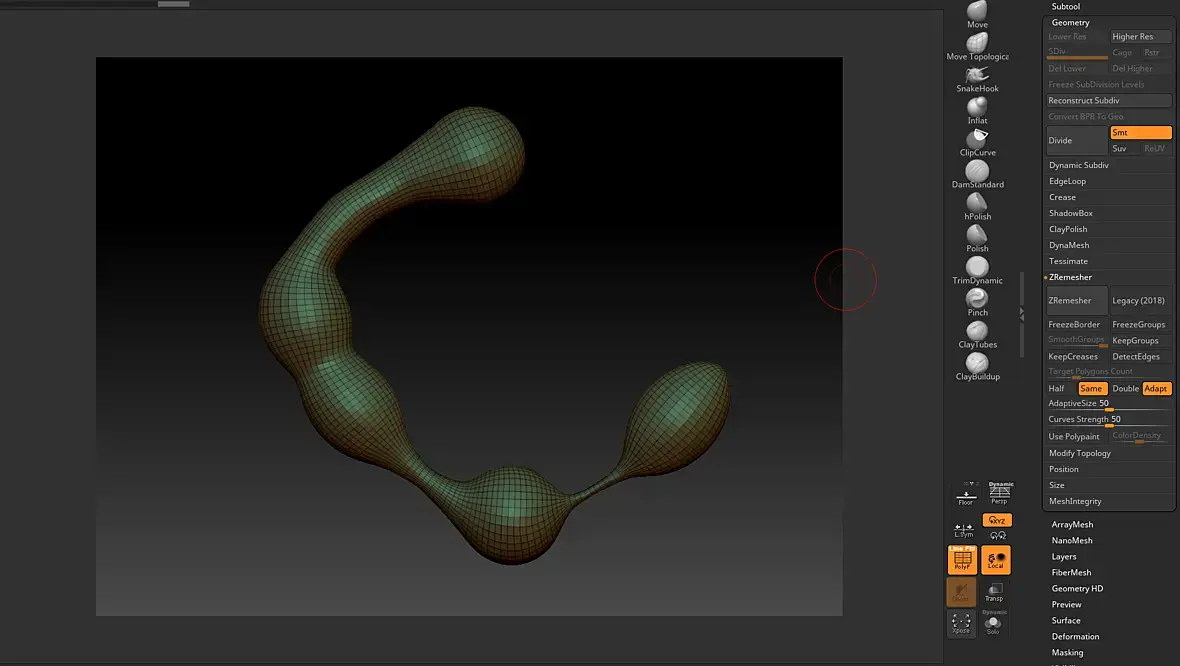Click Reconstruct Subdiv button
1180x666 pixels.
1109,100
